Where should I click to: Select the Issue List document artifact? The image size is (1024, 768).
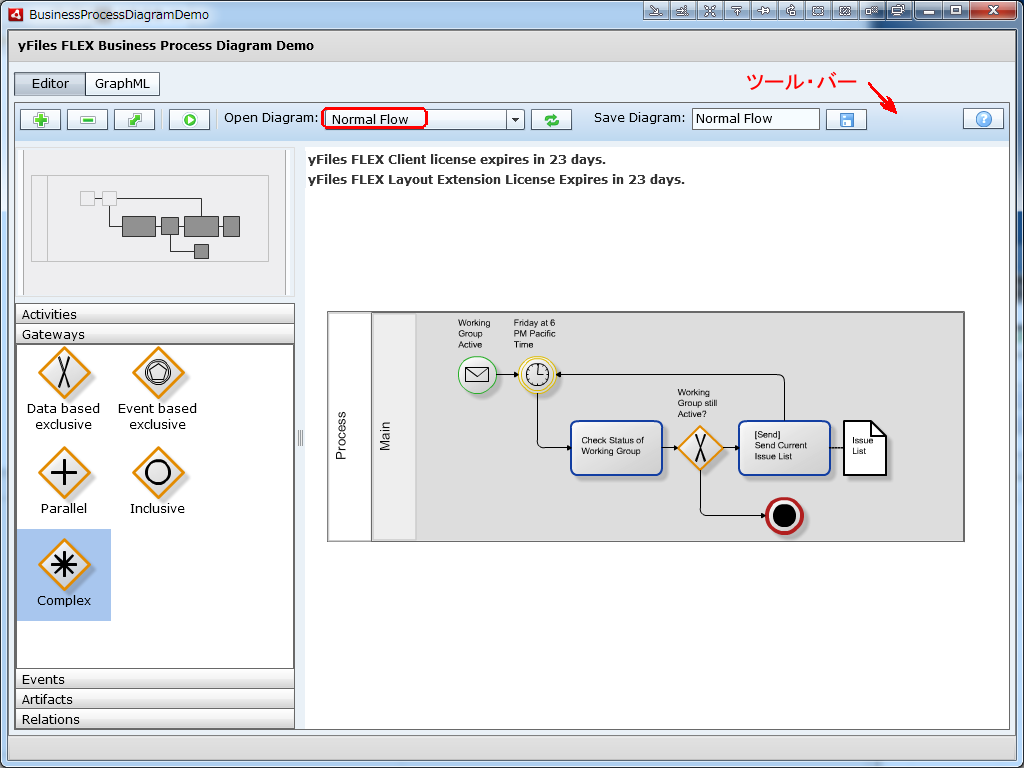tap(865, 448)
